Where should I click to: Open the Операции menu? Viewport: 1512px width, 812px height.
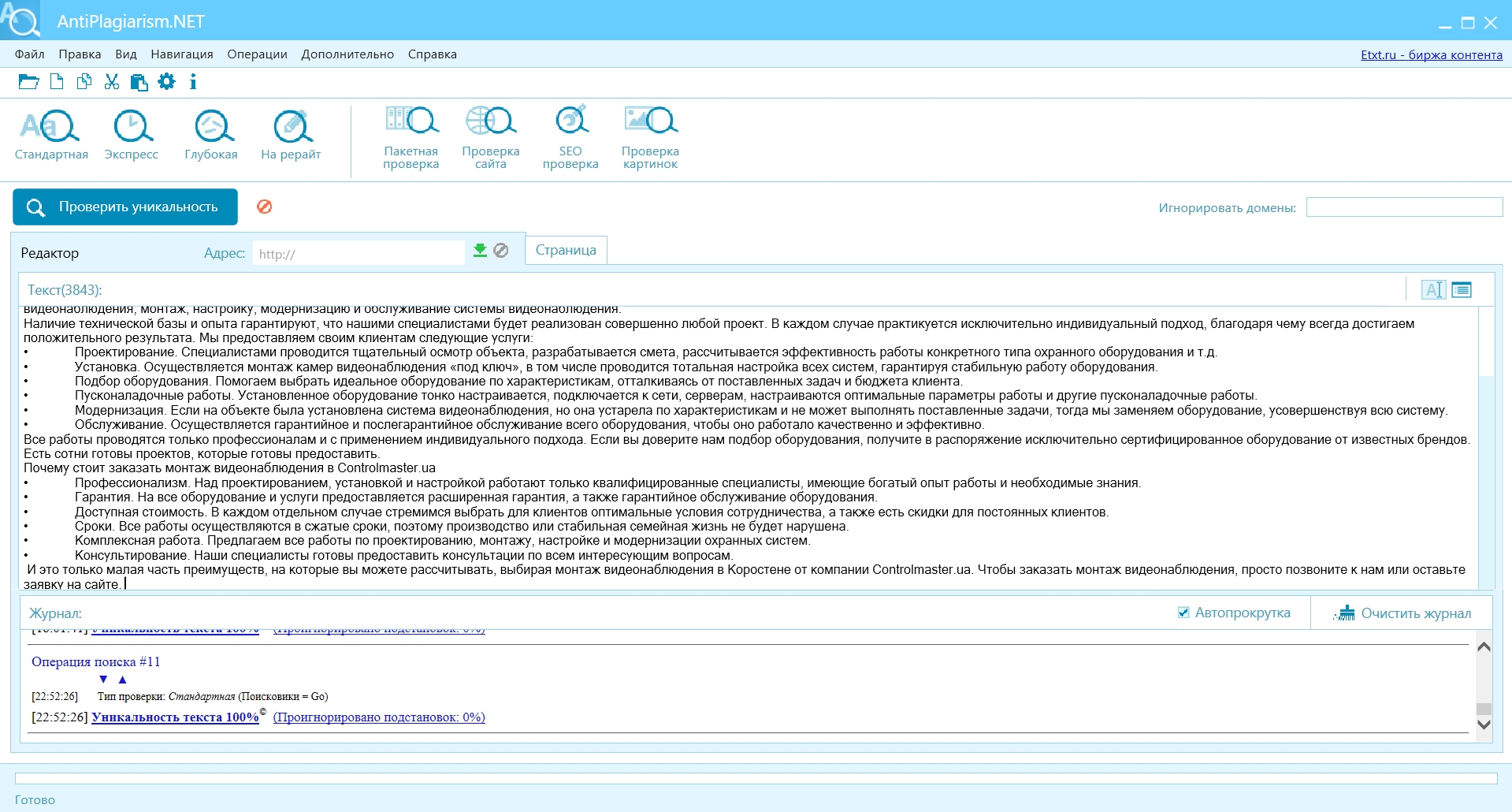[x=257, y=54]
